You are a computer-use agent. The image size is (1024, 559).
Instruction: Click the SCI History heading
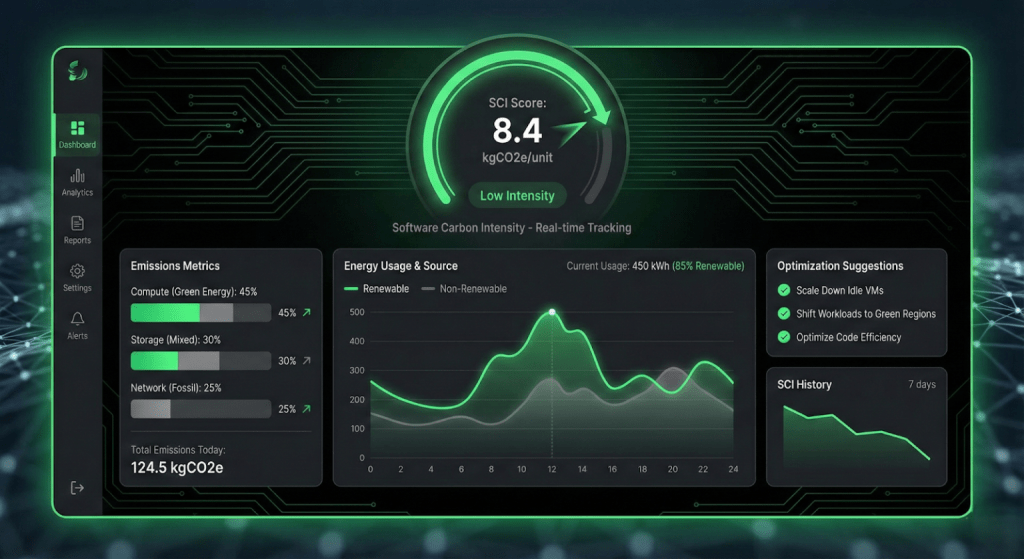point(804,385)
